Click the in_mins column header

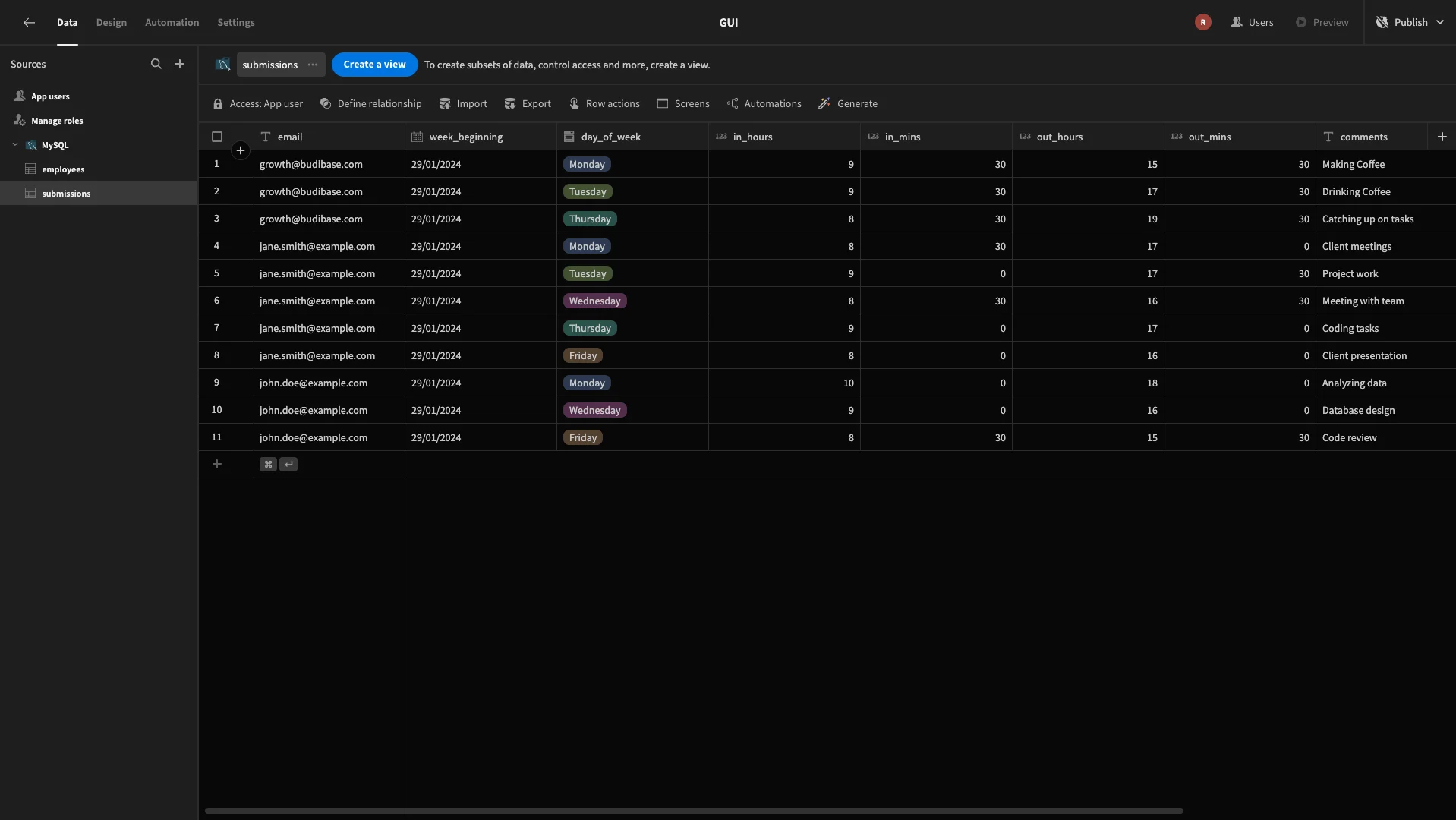pos(936,137)
